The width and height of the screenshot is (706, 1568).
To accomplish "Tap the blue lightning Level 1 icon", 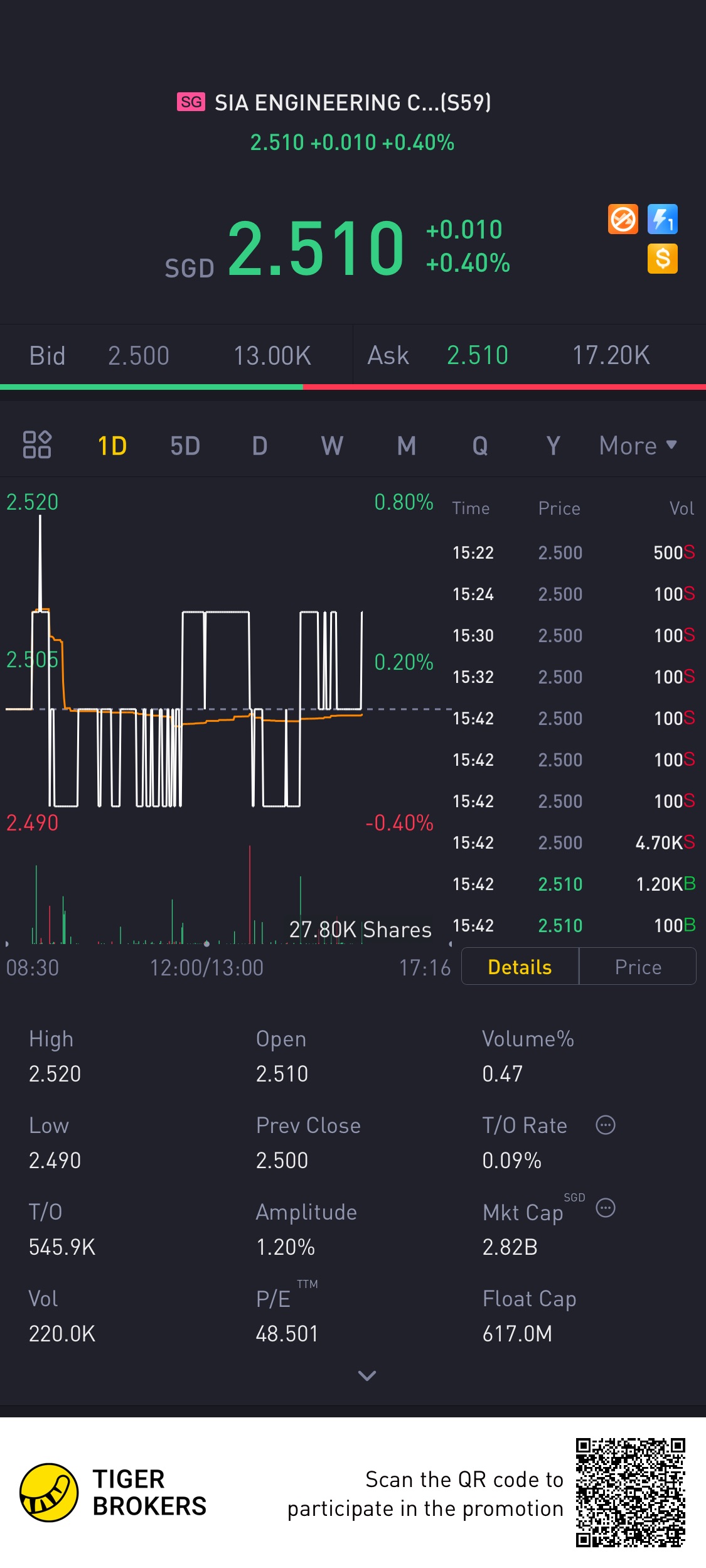I will [663, 220].
